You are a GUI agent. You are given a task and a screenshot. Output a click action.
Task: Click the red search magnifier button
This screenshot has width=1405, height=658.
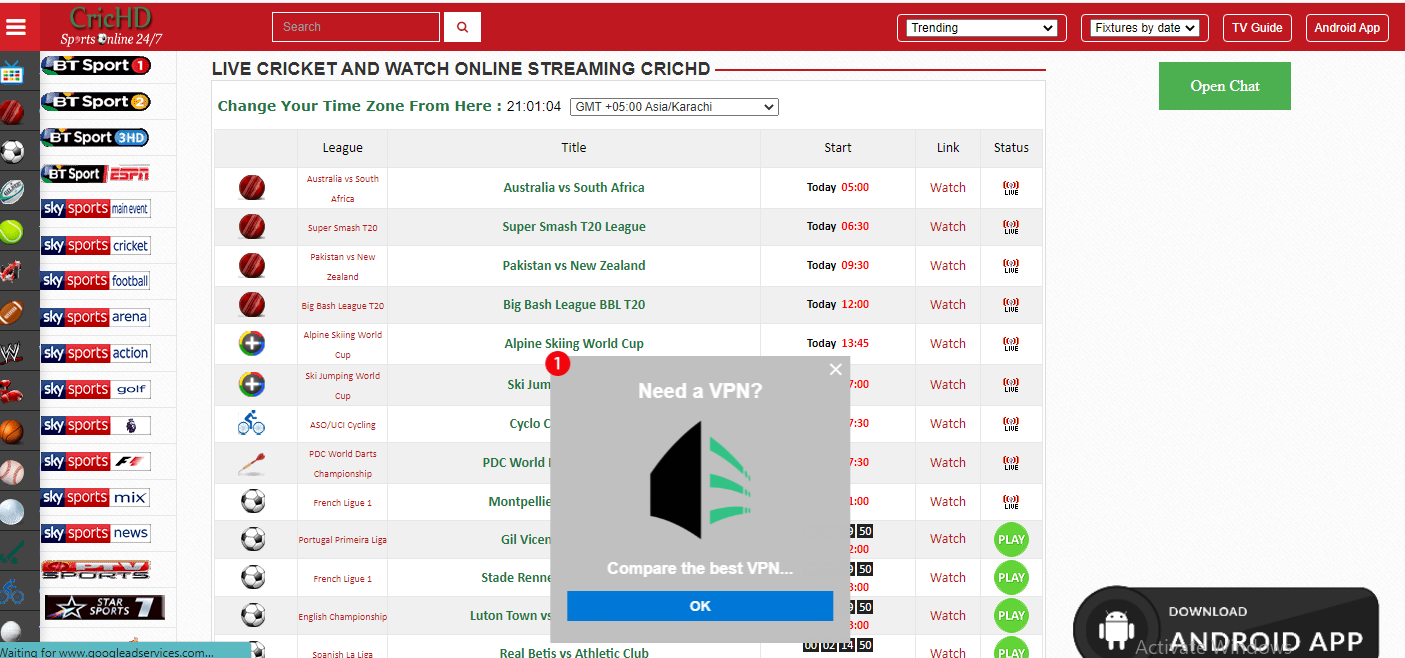click(462, 27)
